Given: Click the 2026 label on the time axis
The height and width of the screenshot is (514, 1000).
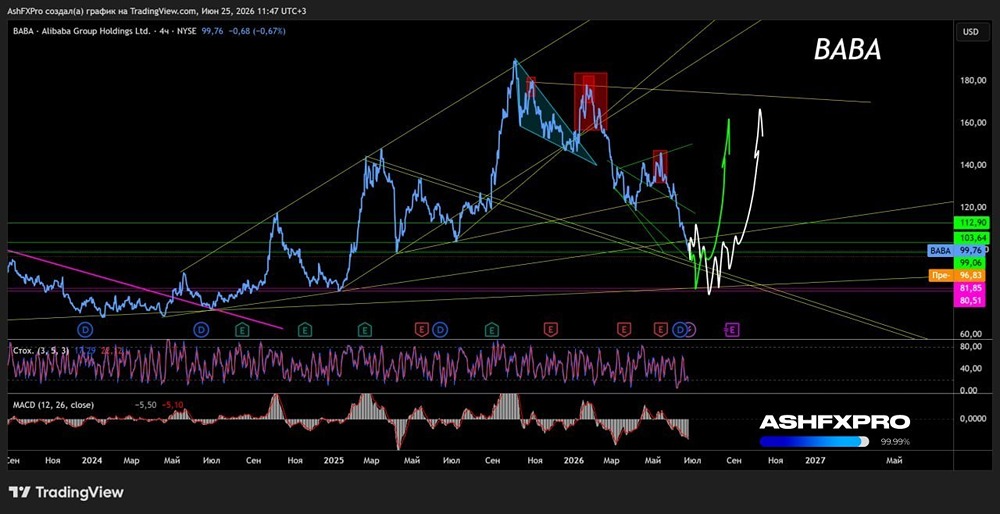Looking at the screenshot, I should (574, 459).
